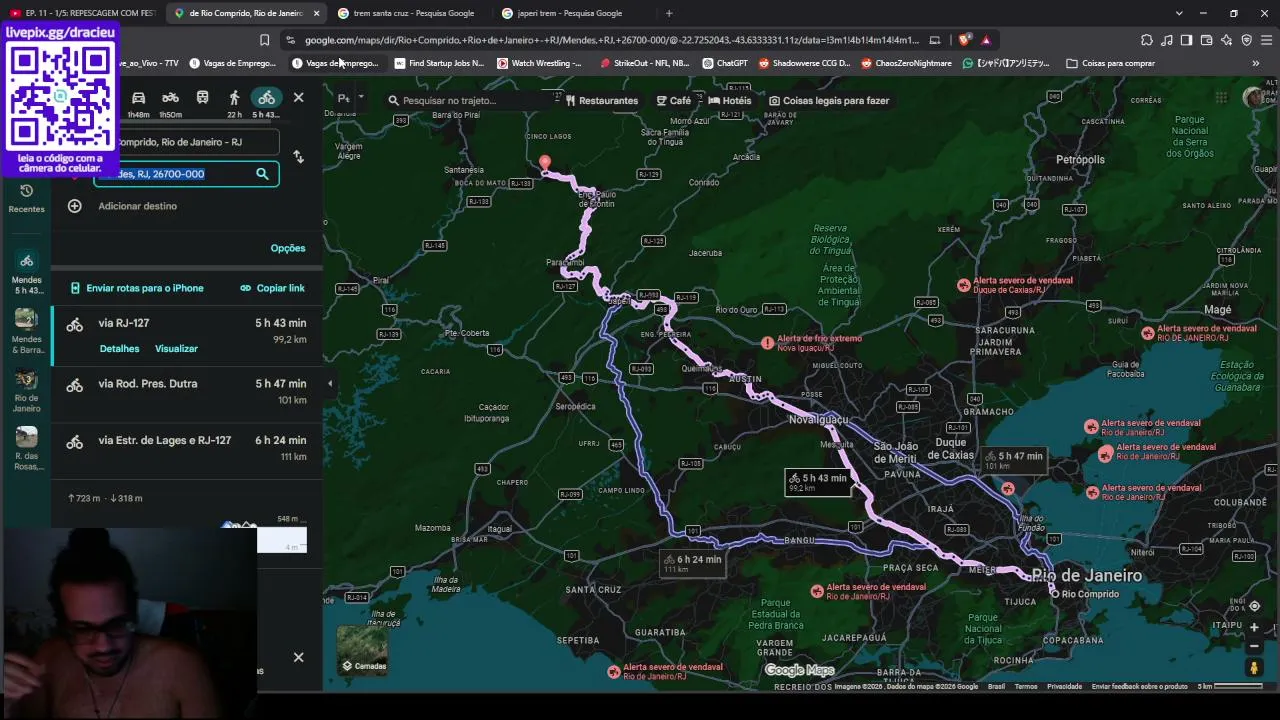Screen dimensions: 1280x720
Task: Open Coisas para comprar bookmarks folder
Action: pos(1111,63)
